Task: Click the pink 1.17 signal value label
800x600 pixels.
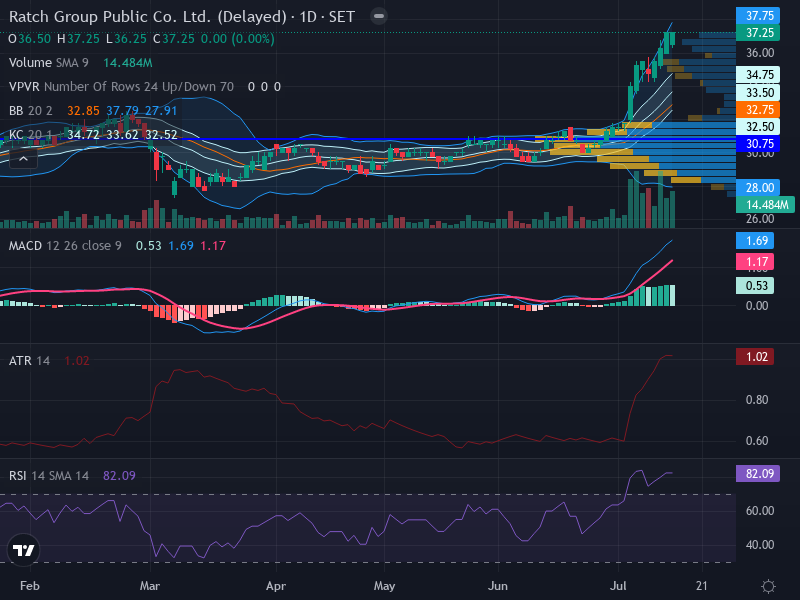Action: pos(755,262)
